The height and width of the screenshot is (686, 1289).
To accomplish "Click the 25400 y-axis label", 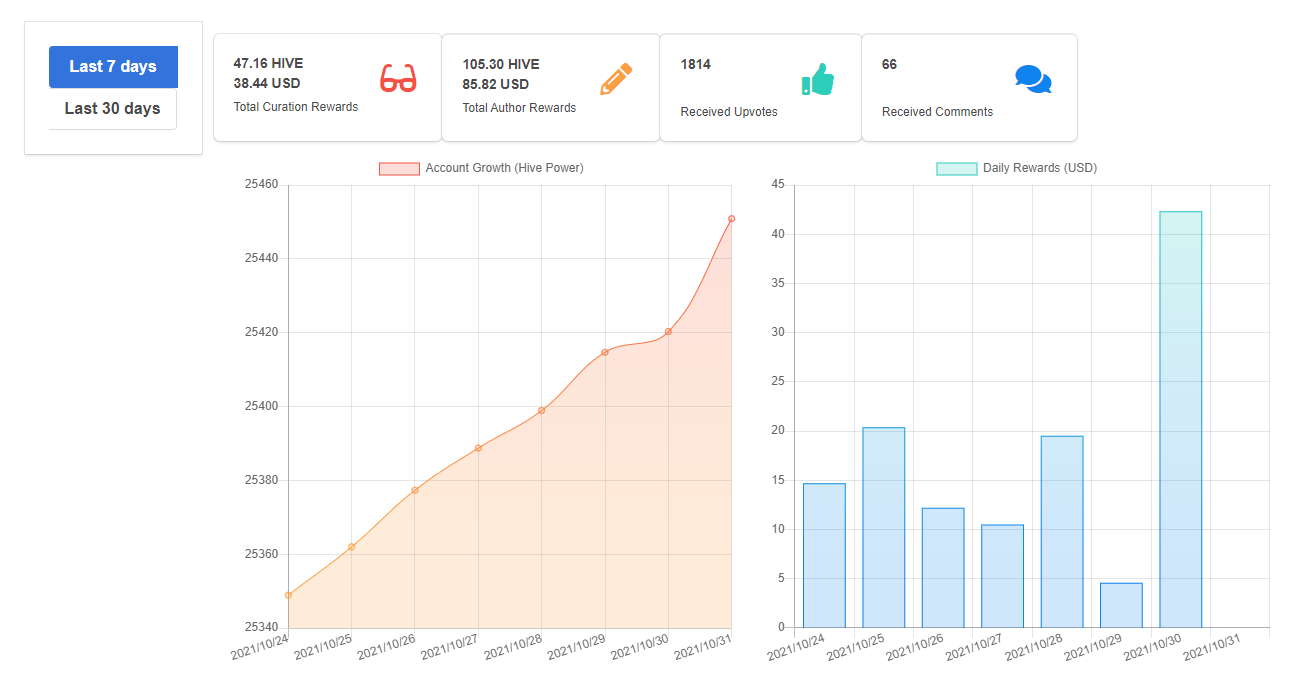I will coord(261,406).
